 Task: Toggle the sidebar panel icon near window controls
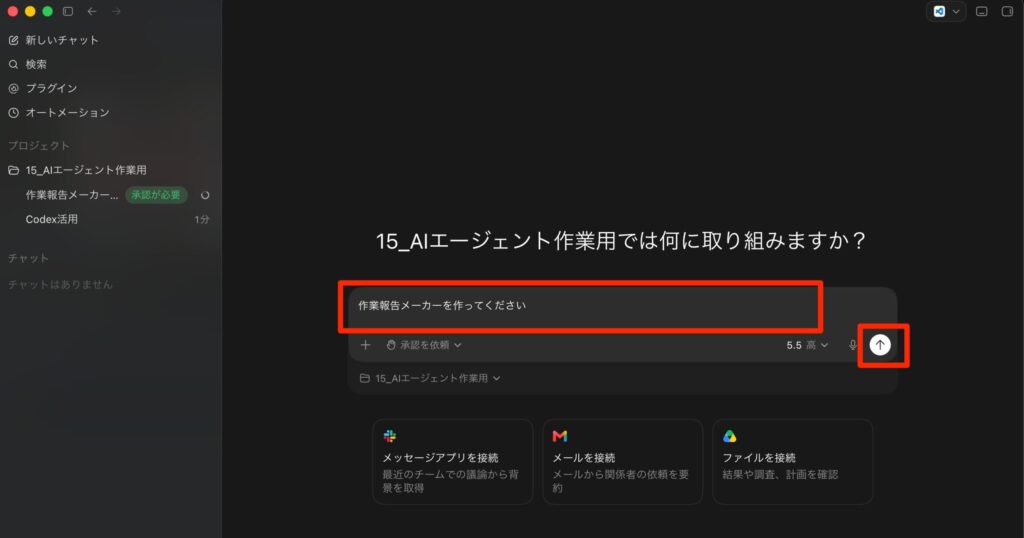click(x=68, y=11)
